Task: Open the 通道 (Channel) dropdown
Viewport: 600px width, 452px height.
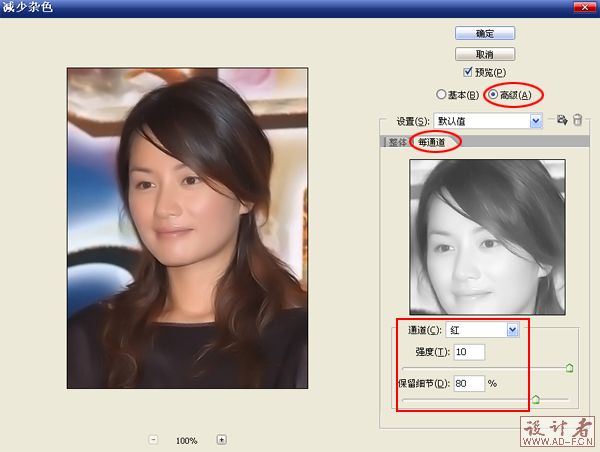Action: 483,330
